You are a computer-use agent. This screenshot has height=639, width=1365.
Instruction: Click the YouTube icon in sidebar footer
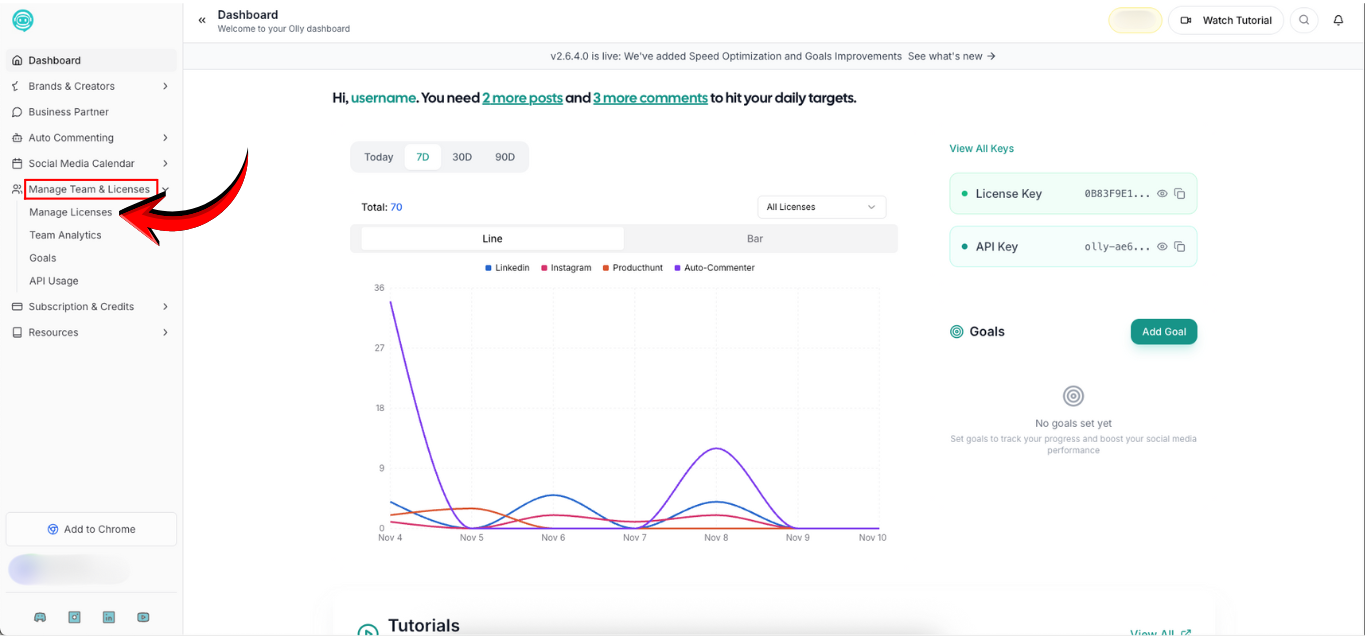pos(144,617)
